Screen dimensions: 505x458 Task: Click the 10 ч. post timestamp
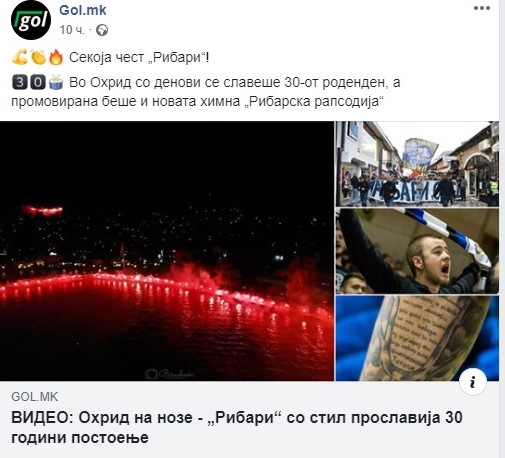72,30
